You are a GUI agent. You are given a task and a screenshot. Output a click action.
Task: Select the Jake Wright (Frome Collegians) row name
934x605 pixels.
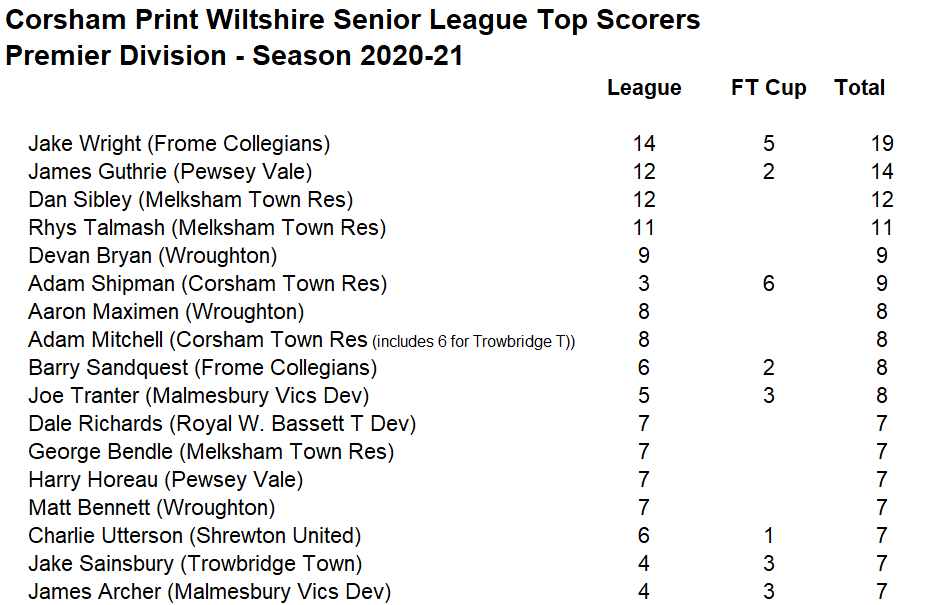[179, 144]
